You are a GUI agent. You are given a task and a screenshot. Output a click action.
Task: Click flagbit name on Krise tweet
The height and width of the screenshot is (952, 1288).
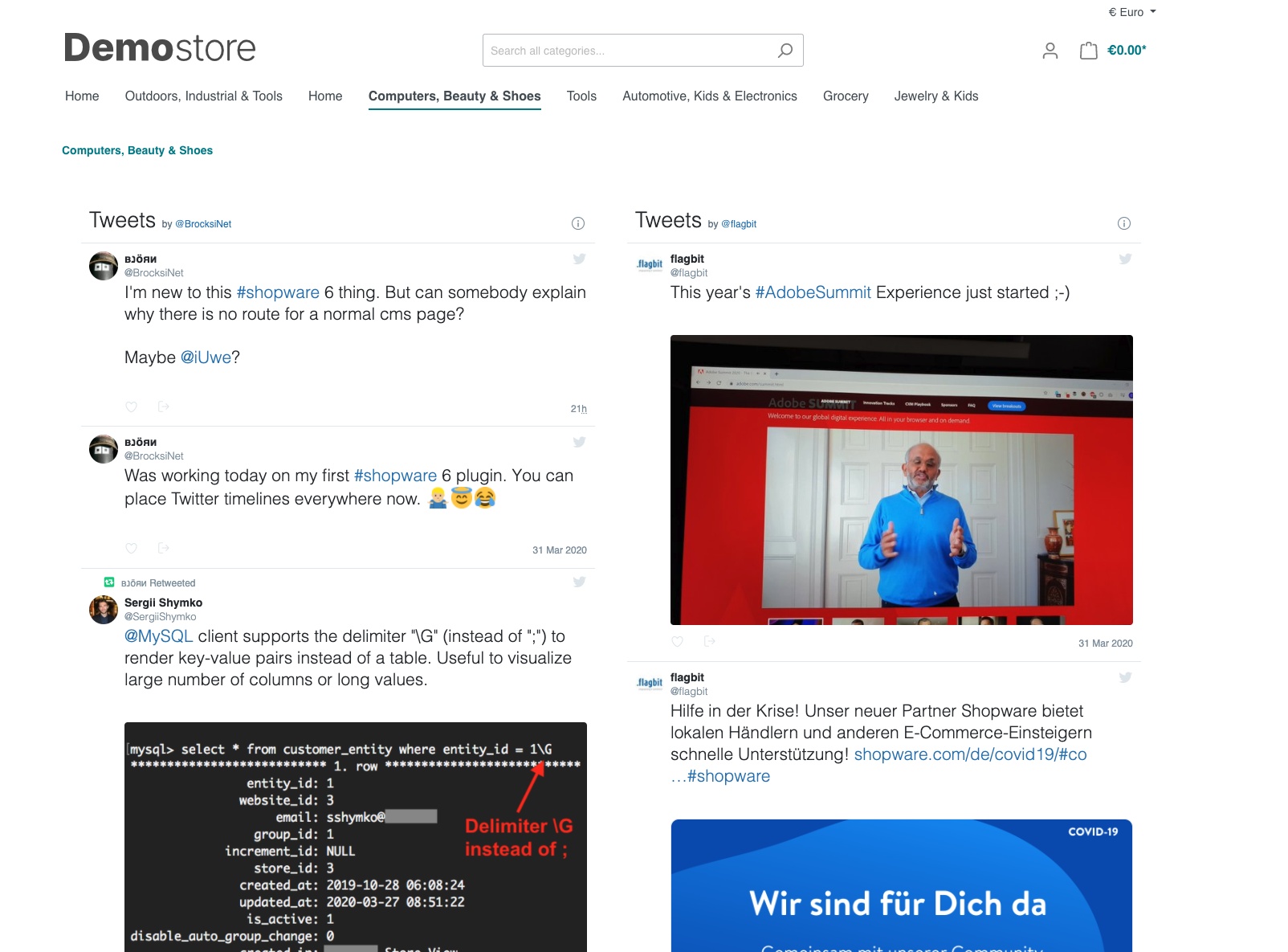tap(687, 677)
